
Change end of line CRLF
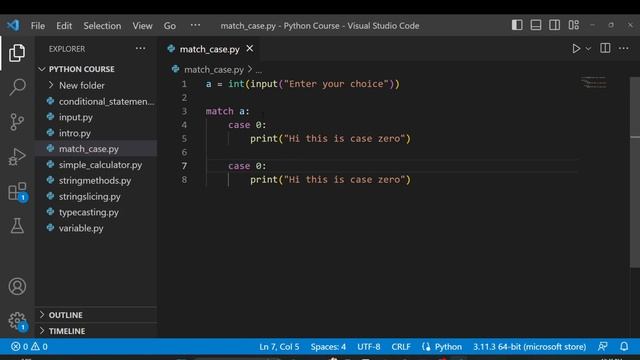coord(401,347)
